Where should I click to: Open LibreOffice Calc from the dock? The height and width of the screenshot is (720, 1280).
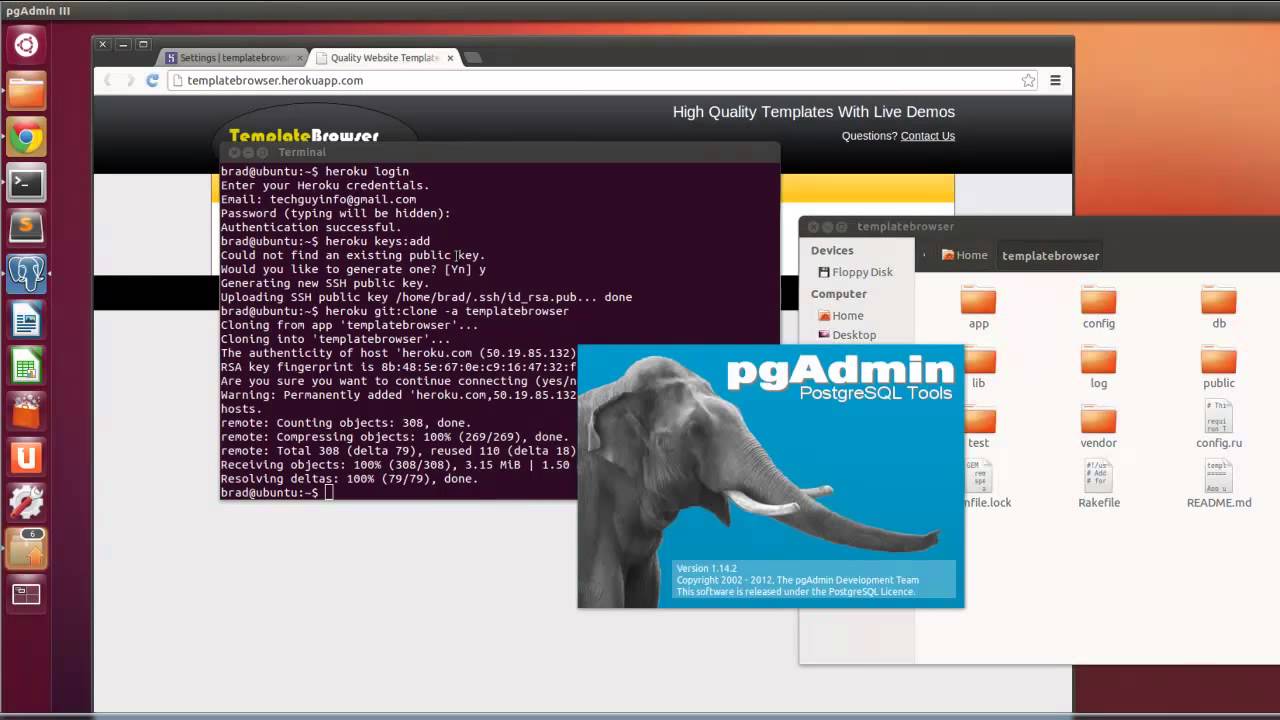tap(26, 366)
